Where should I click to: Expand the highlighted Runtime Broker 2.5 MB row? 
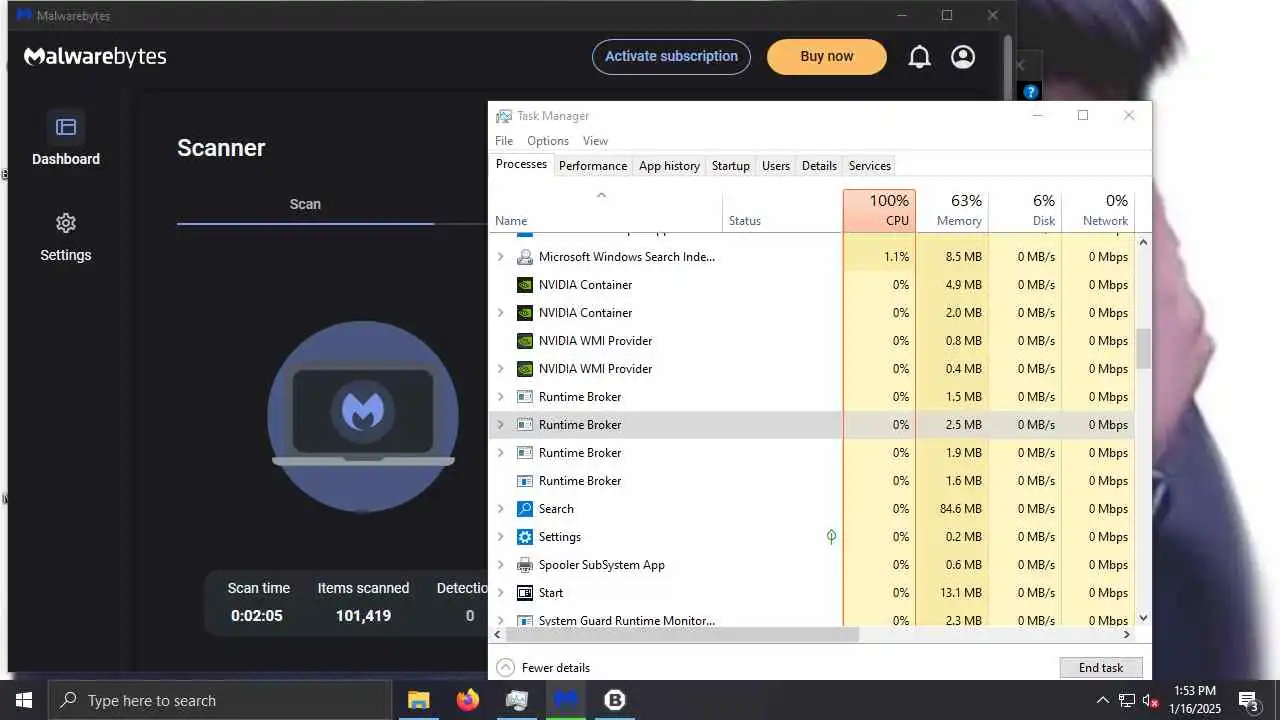[x=501, y=425]
